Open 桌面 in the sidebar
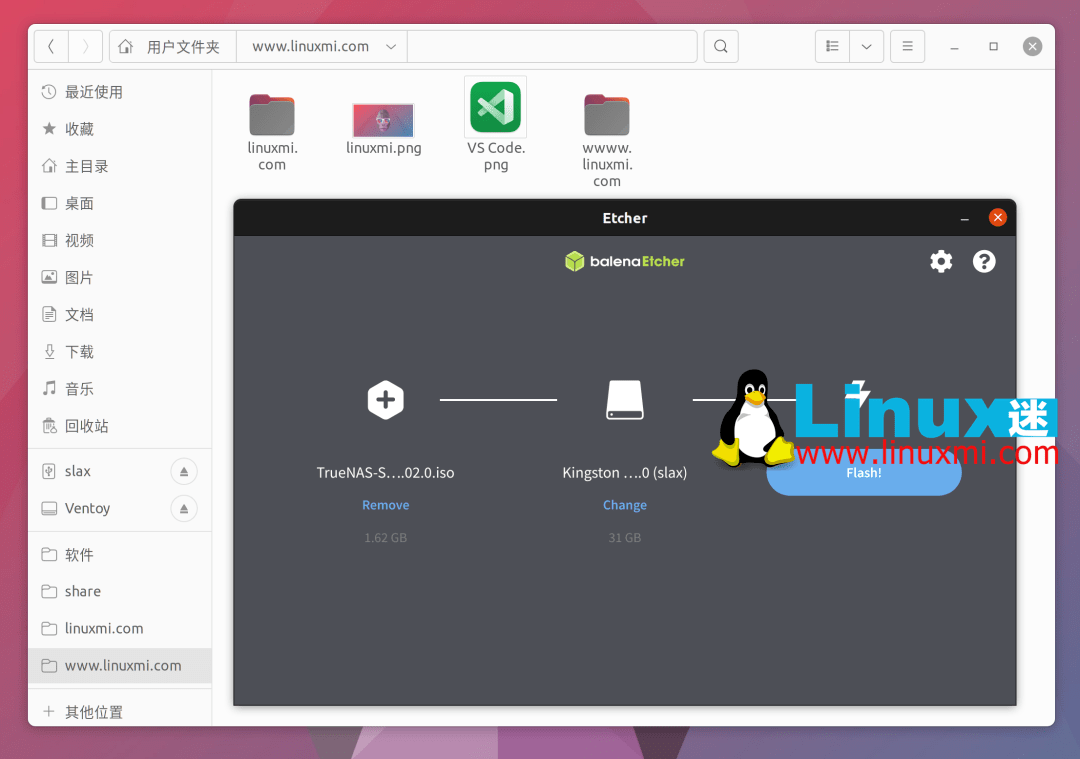This screenshot has height=759, width=1080. (x=120, y=204)
